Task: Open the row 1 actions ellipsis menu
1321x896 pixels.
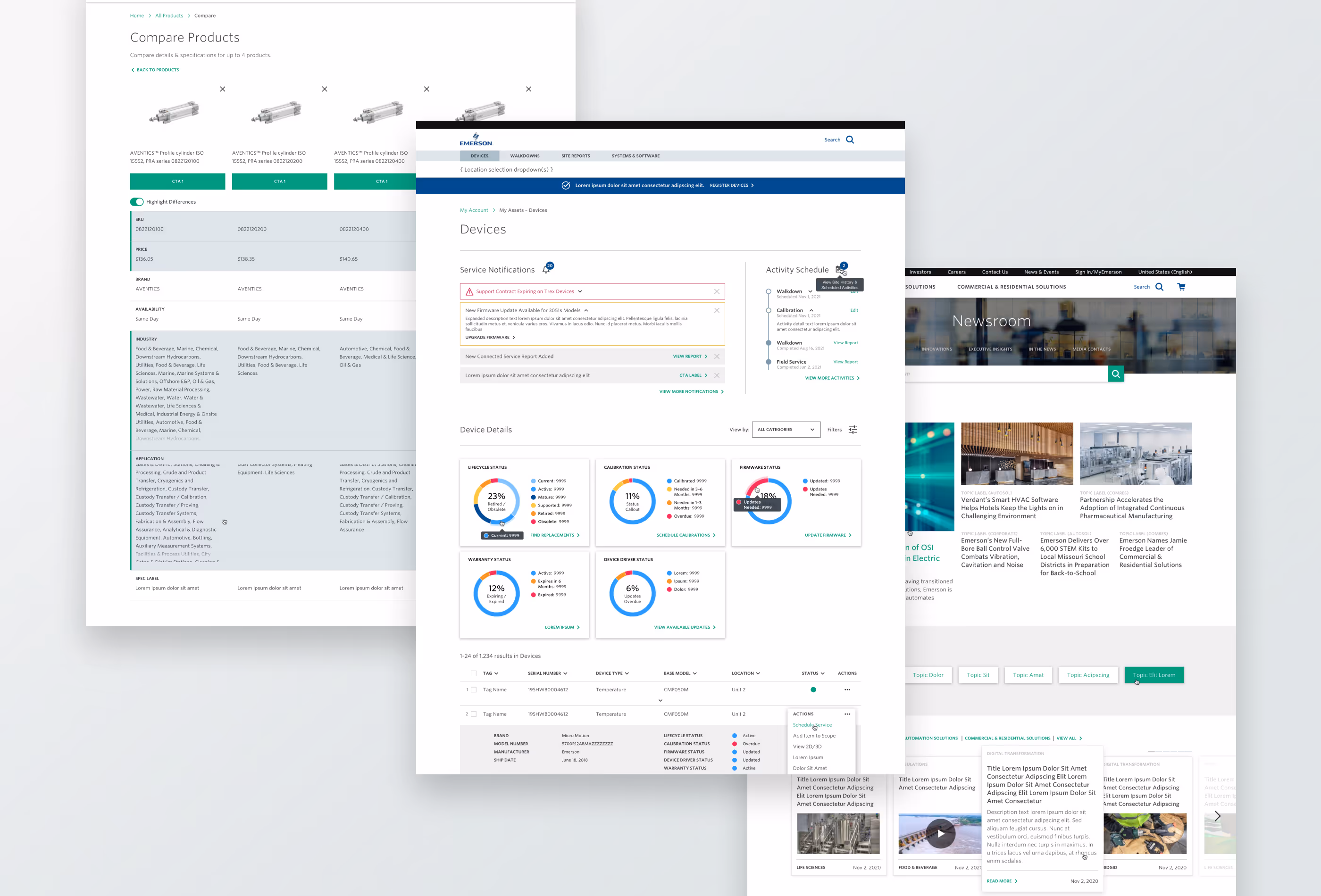Action: [847, 690]
